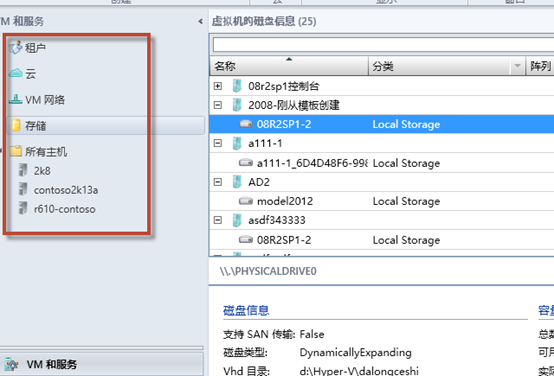Select the model2012 disk row
This screenshot has height=376, width=554.
pos(382,201)
